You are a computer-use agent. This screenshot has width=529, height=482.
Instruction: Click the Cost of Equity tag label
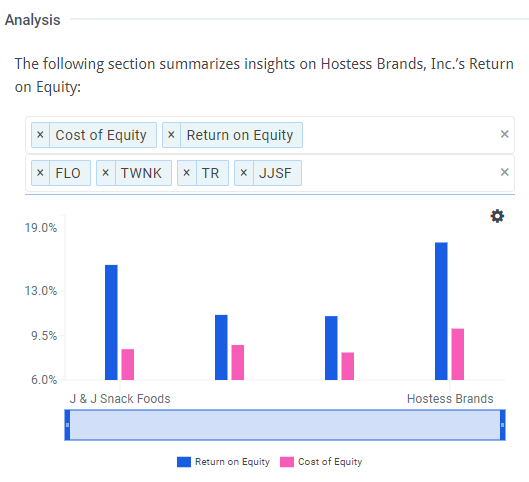[101, 135]
